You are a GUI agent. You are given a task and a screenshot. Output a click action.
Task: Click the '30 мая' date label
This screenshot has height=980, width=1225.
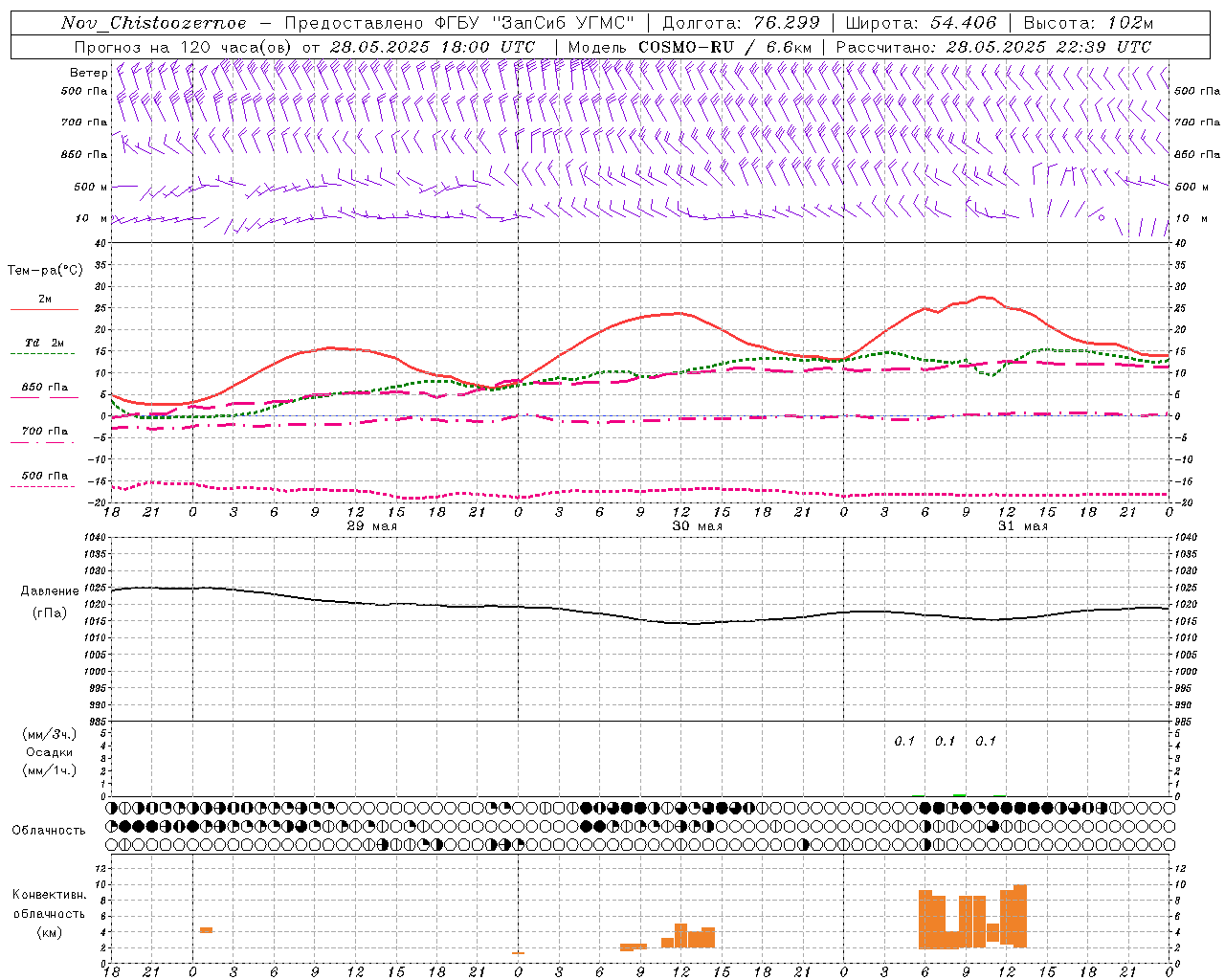click(697, 526)
